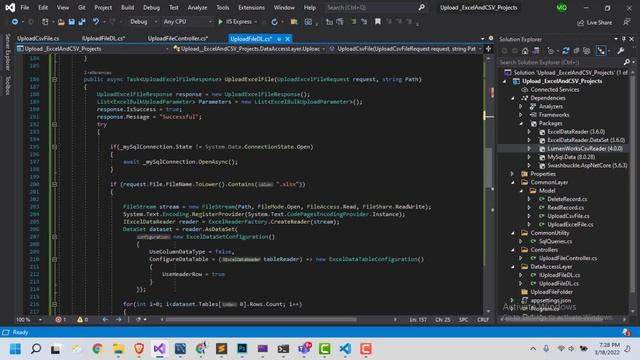640x360 pixels.
Task: Click the SPC indentation indicator
Action: (x=463, y=320)
